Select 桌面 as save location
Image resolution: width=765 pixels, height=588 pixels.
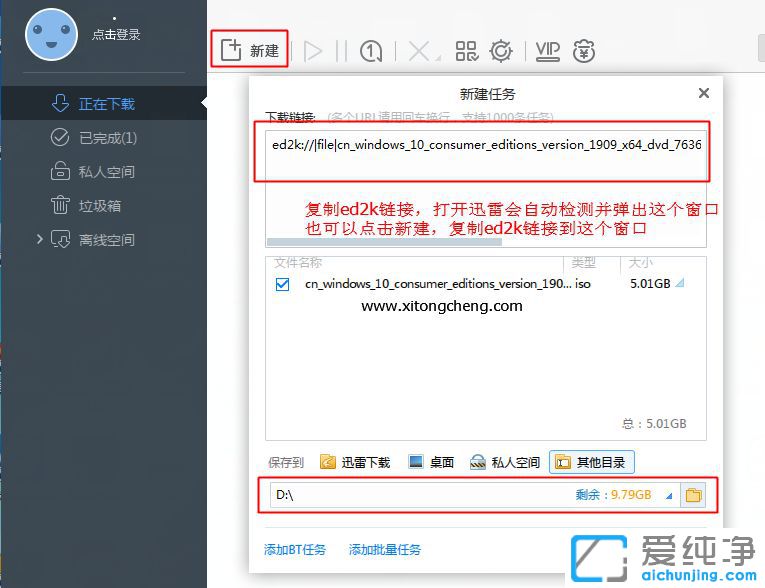click(x=431, y=462)
